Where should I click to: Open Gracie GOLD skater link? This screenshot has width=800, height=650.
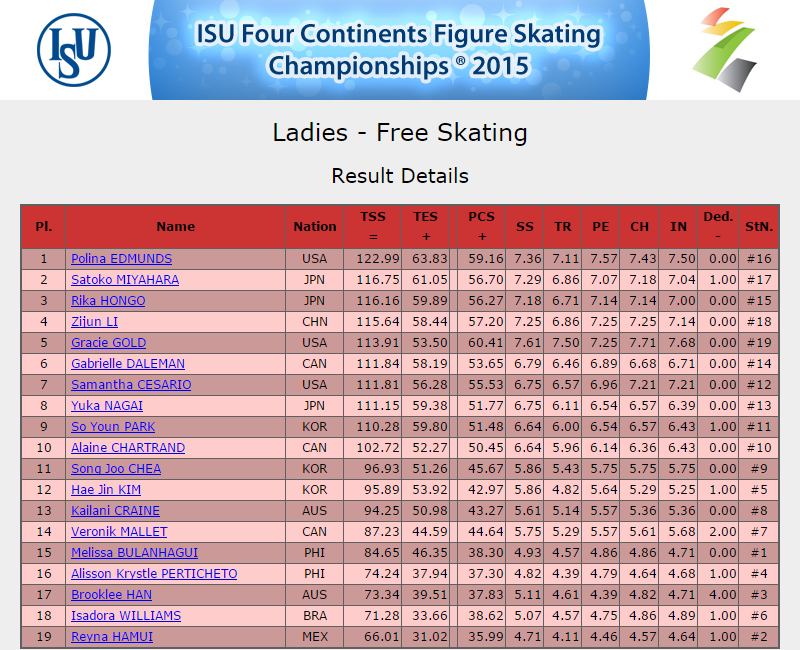click(109, 342)
